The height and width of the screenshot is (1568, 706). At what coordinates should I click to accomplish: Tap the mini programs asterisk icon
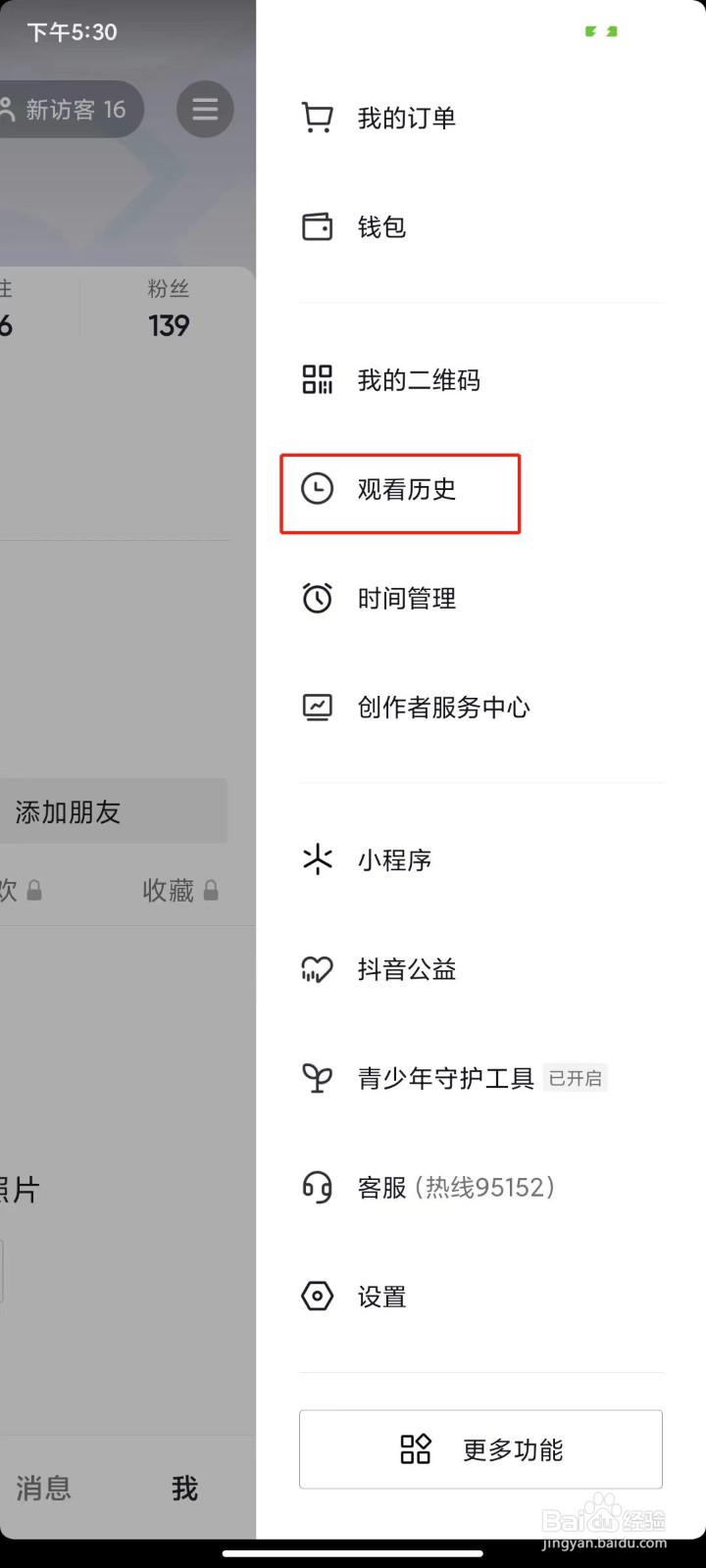317,859
